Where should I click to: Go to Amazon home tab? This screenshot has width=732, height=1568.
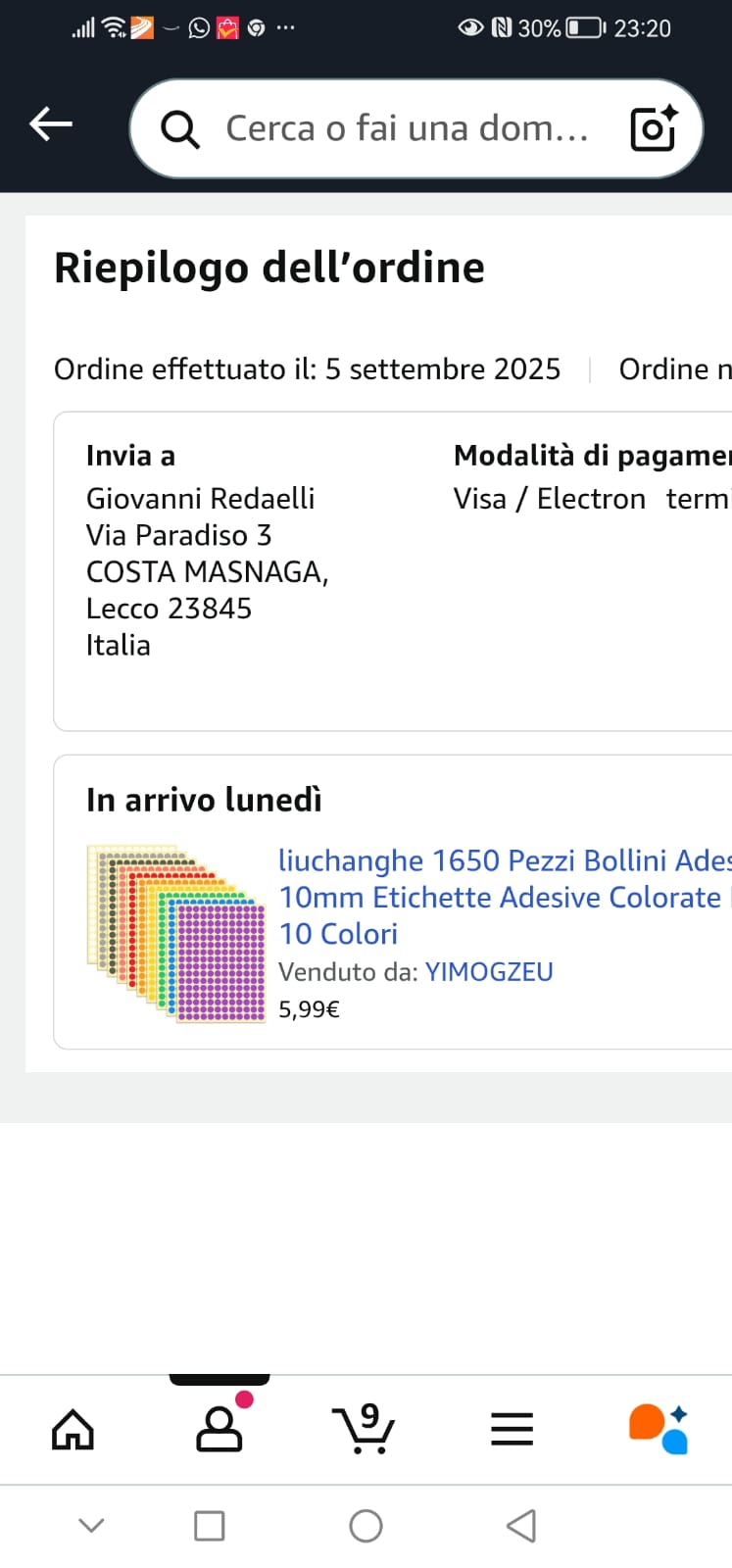click(x=73, y=1429)
